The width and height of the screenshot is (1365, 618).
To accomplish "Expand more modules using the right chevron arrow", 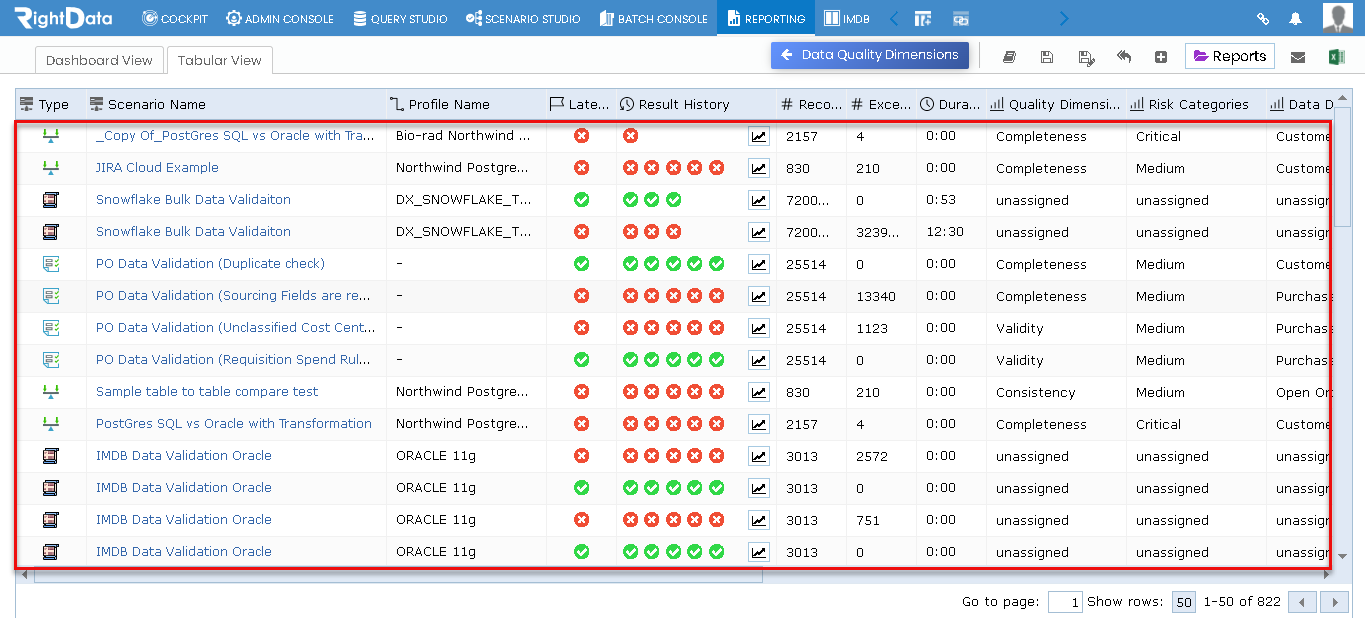I will pos(1063,17).
